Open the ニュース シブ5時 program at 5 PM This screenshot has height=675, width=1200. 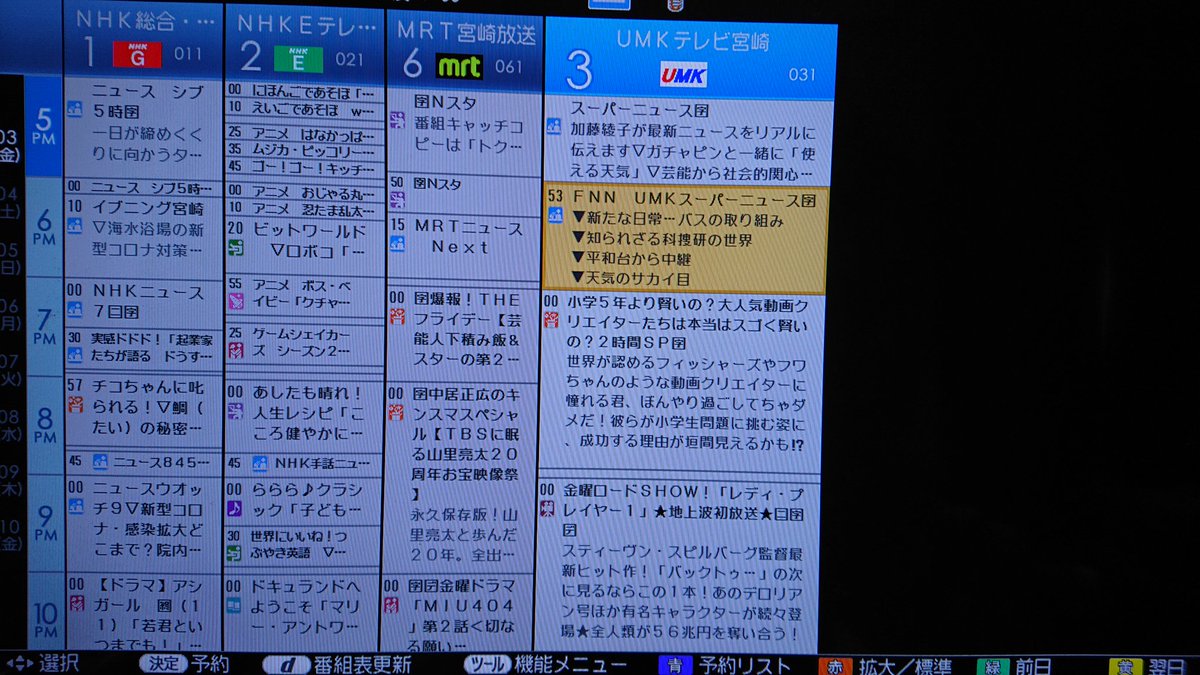(143, 129)
